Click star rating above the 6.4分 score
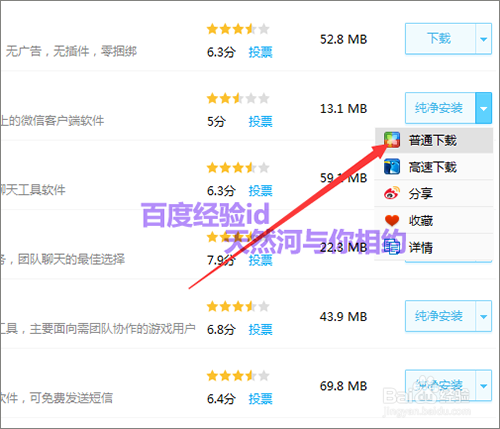The image size is (500, 429). coord(238,376)
